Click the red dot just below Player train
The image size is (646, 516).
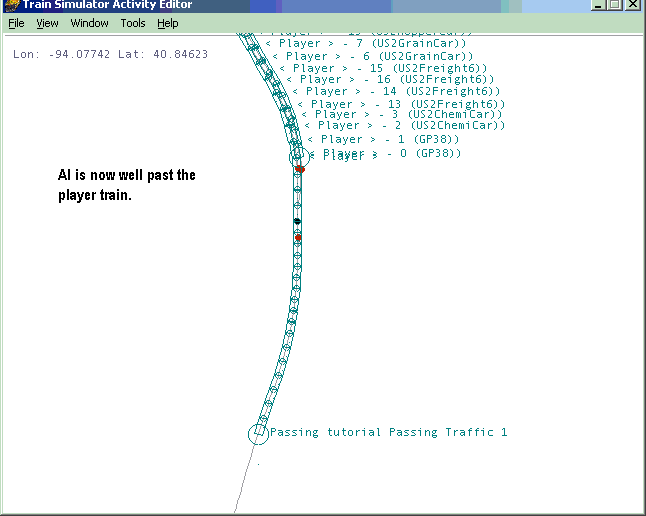tap(300, 169)
